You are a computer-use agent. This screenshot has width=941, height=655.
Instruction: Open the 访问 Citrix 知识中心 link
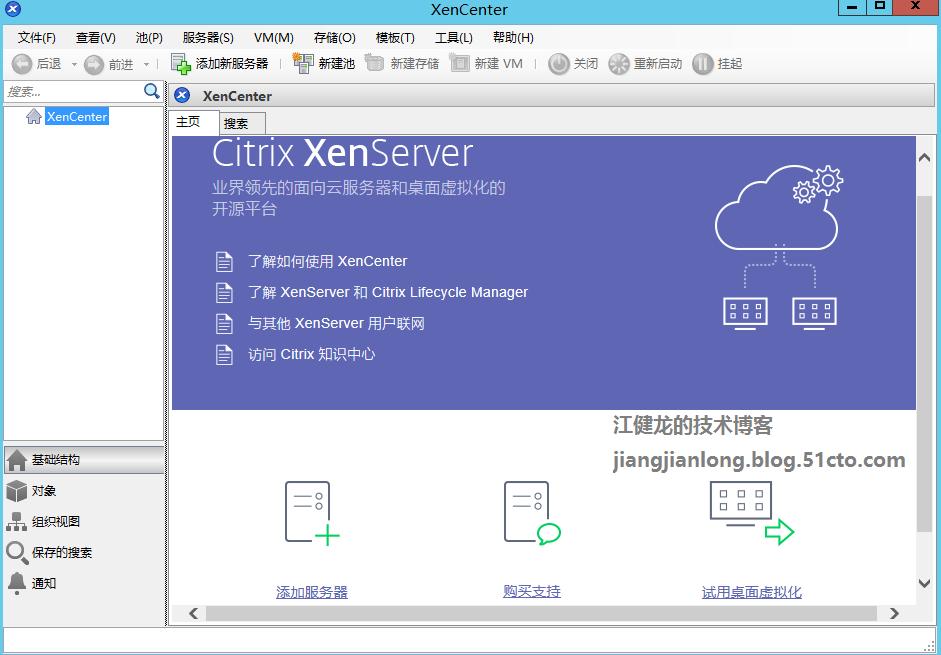click(311, 354)
